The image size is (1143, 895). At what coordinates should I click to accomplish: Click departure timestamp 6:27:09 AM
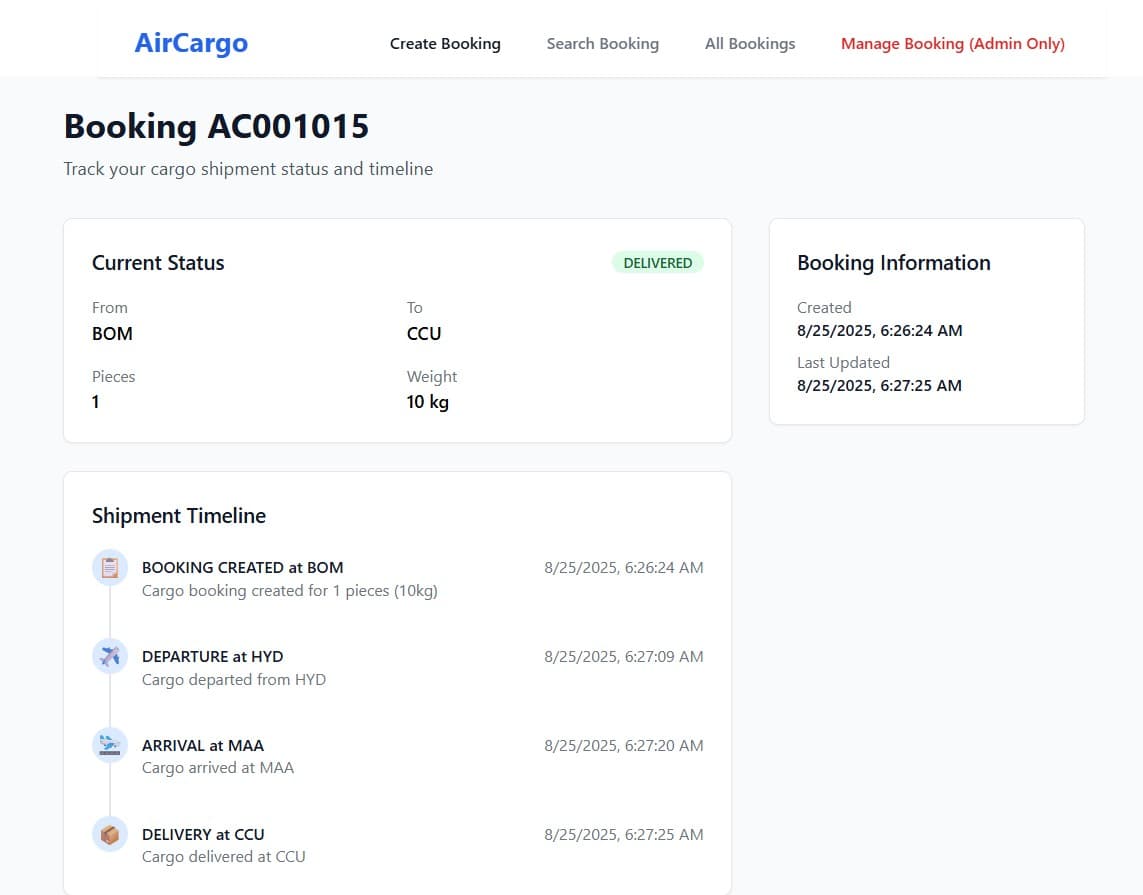click(624, 657)
